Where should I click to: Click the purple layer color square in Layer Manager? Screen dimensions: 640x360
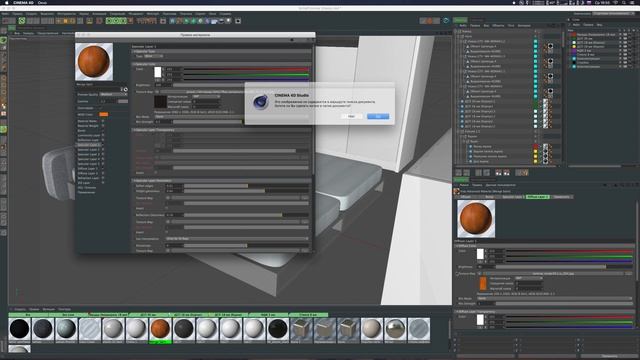[x=574, y=51]
